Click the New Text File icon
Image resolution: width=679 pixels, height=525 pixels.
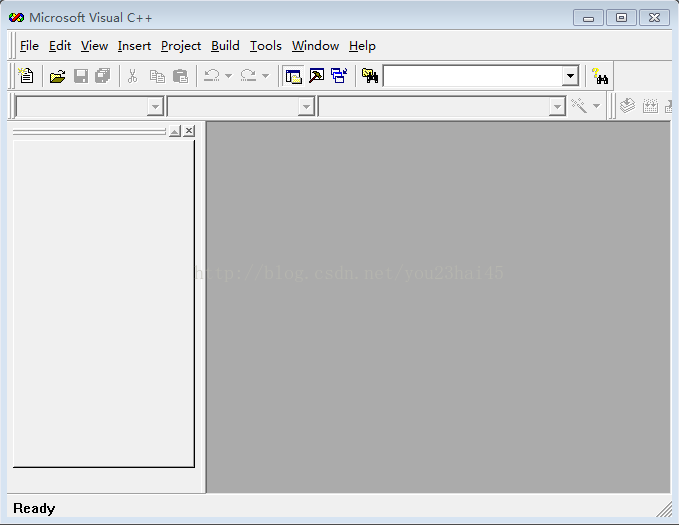click(x=26, y=76)
